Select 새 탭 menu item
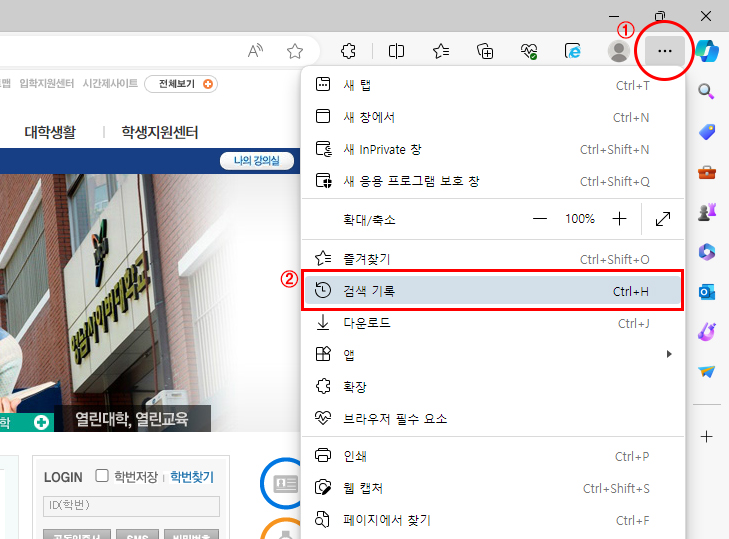729x539 pixels. tap(493, 85)
